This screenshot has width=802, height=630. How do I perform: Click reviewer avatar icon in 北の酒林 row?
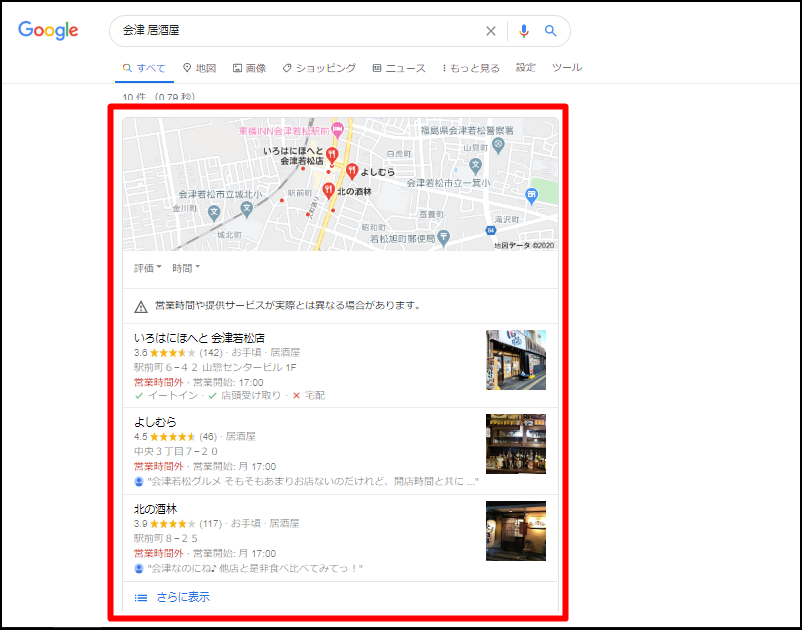(x=139, y=569)
